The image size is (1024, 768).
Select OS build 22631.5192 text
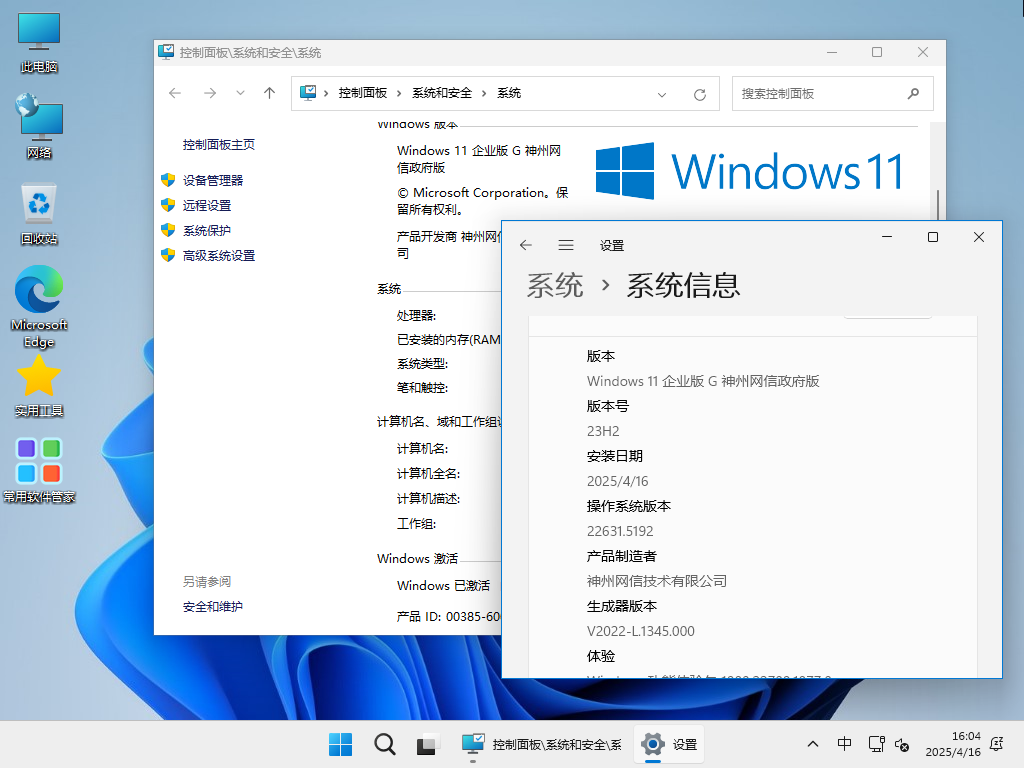620,531
